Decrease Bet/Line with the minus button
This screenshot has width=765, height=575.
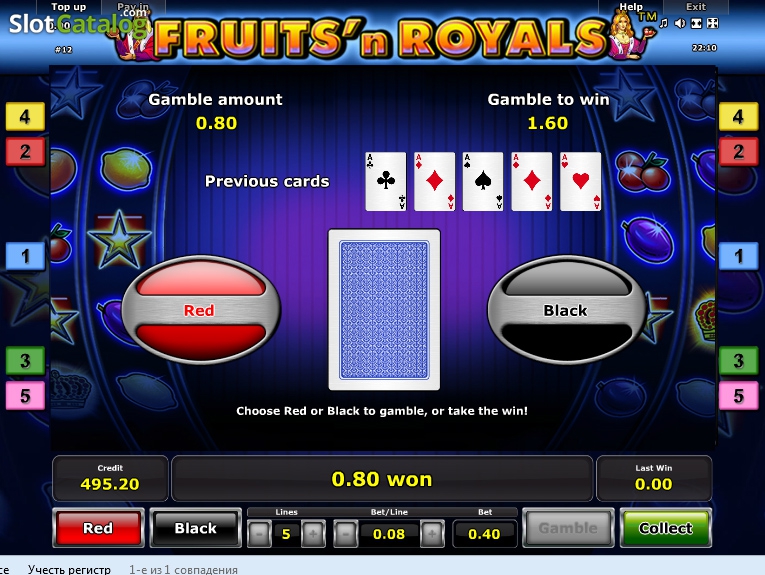coord(346,534)
